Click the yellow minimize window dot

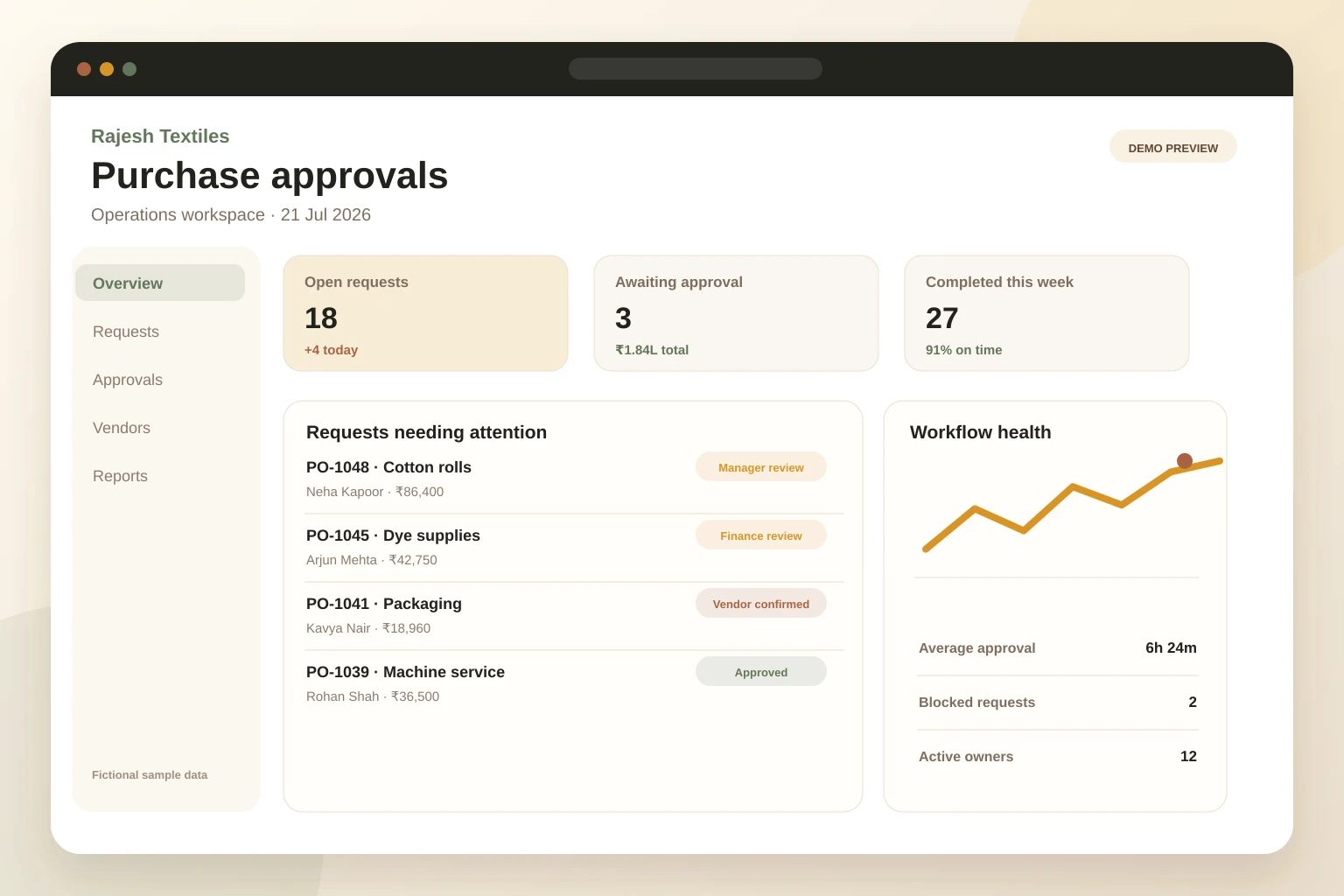pos(107,69)
